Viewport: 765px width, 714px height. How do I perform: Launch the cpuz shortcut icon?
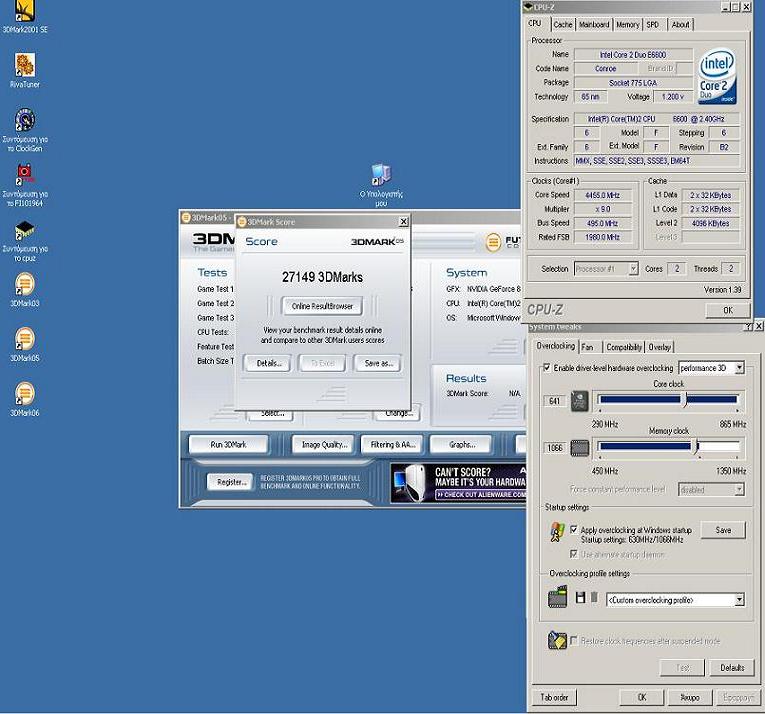(x=25, y=241)
